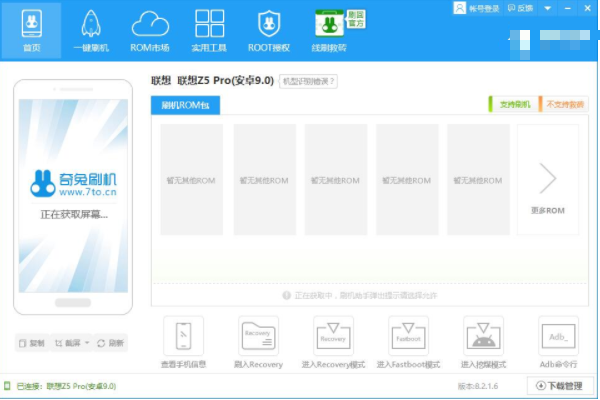Viewport: 600px width, 400px height.
Task: Click the 刷回官方 badge
Action: [356, 19]
